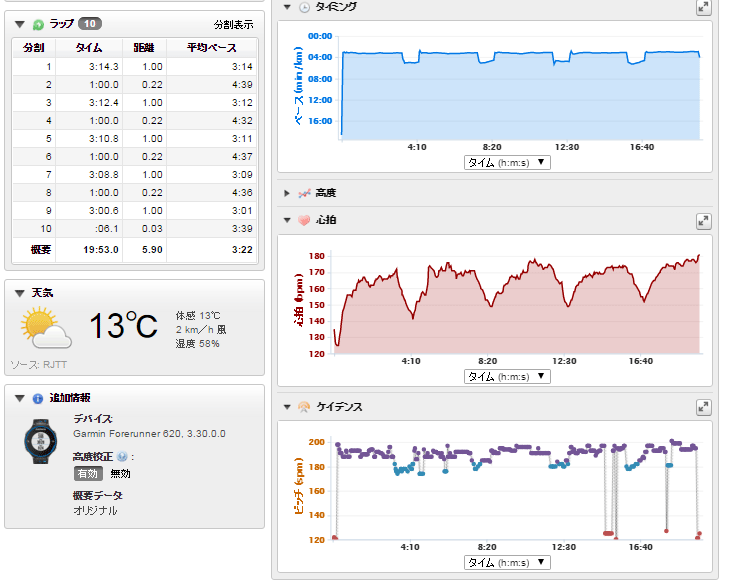Enable elevation correction with 有効
Viewport: 729px width, 586px height.
[88, 473]
